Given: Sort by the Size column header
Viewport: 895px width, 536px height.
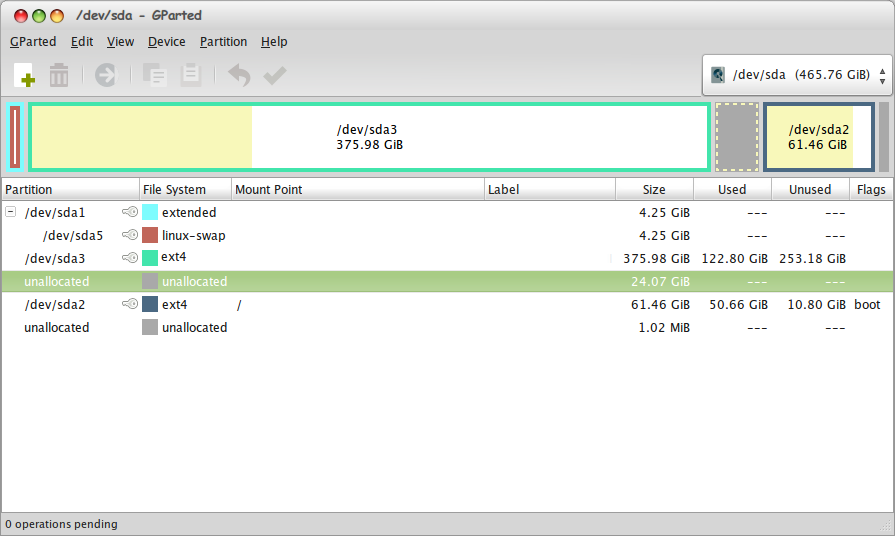Looking at the screenshot, I should pyautogui.click(x=653, y=189).
